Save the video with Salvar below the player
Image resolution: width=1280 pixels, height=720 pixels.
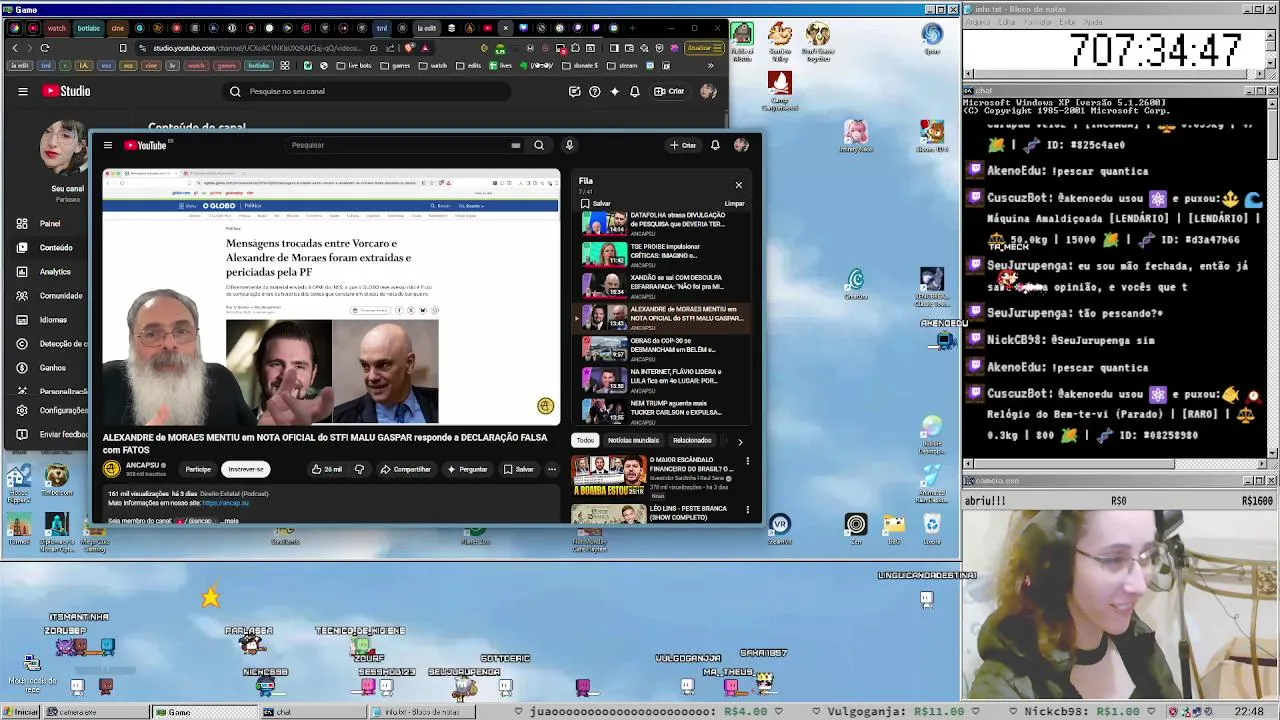pyautogui.click(x=519, y=469)
